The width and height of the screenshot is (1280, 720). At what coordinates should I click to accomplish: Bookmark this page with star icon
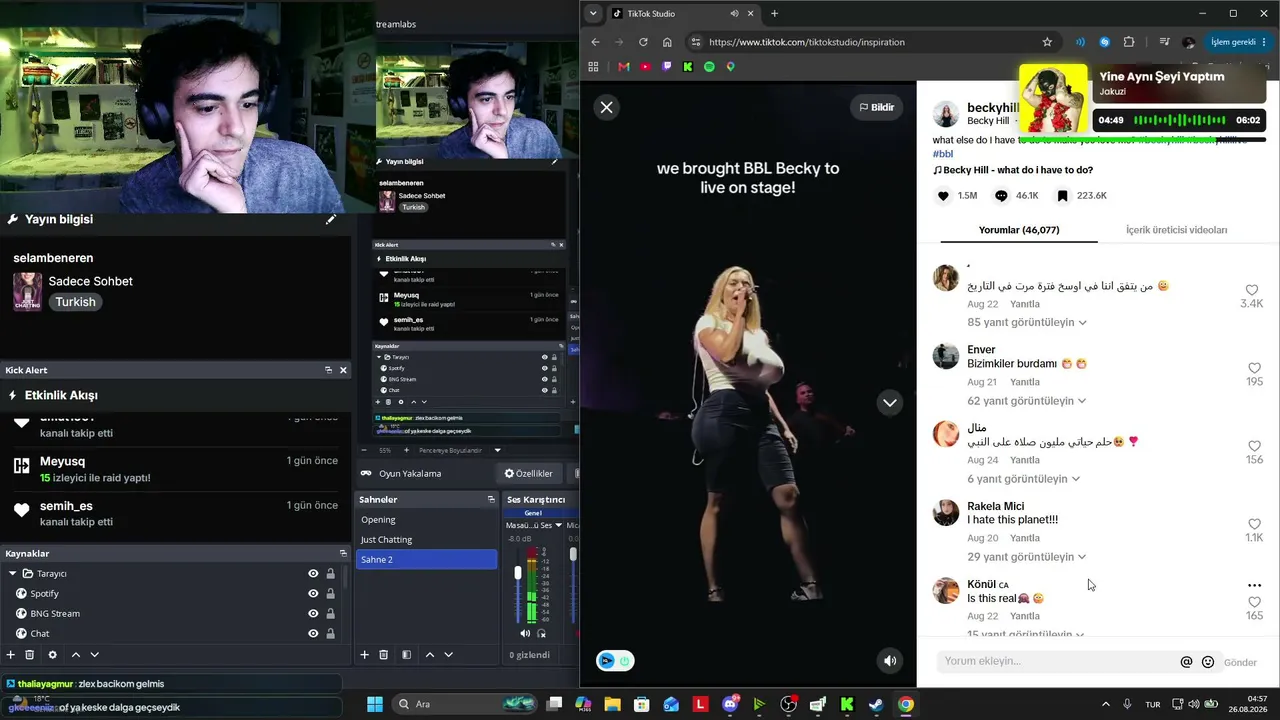pos(1047,42)
